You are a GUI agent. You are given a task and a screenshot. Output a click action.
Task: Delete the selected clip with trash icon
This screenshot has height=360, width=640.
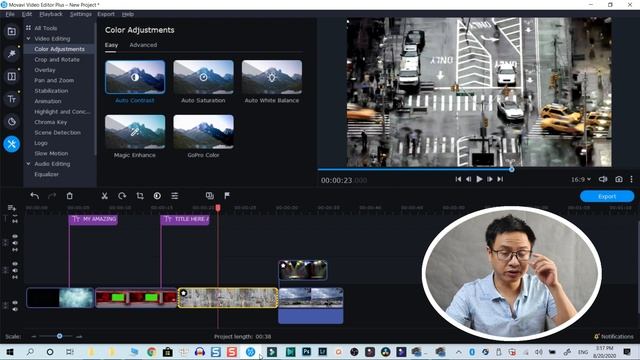pyautogui.click(x=69, y=196)
